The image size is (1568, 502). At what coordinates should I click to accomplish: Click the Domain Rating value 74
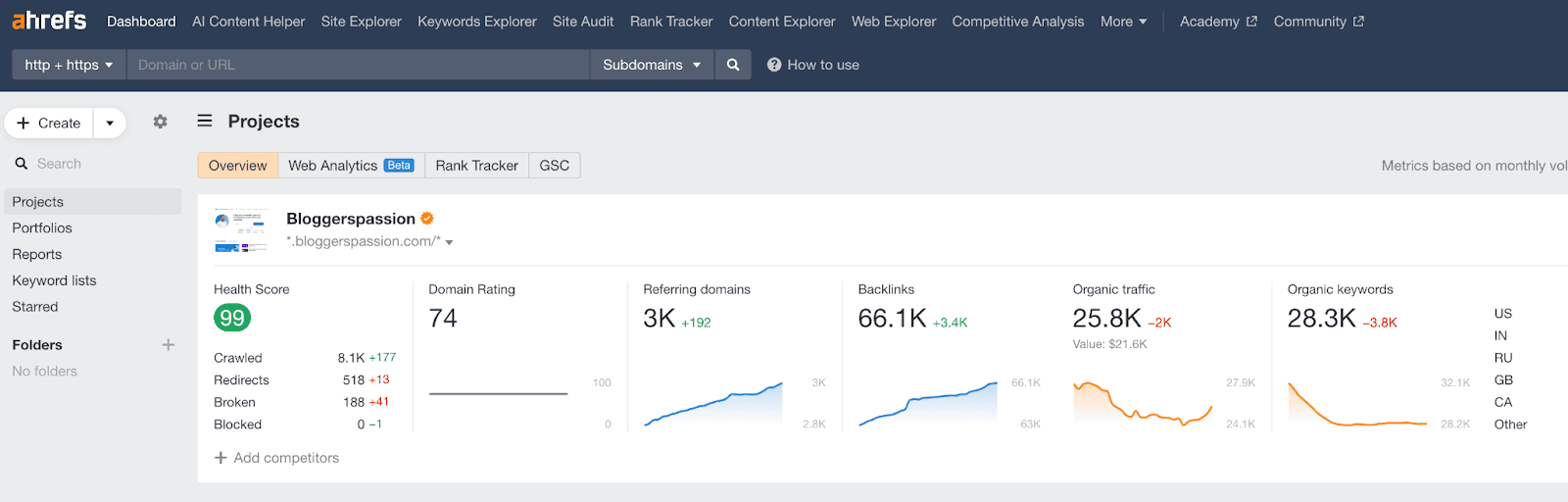click(x=443, y=318)
